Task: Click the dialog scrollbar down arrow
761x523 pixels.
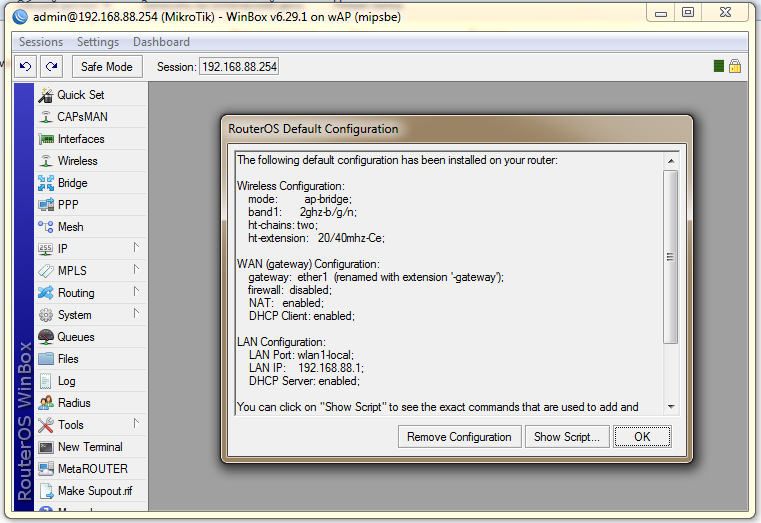Action: 670,406
